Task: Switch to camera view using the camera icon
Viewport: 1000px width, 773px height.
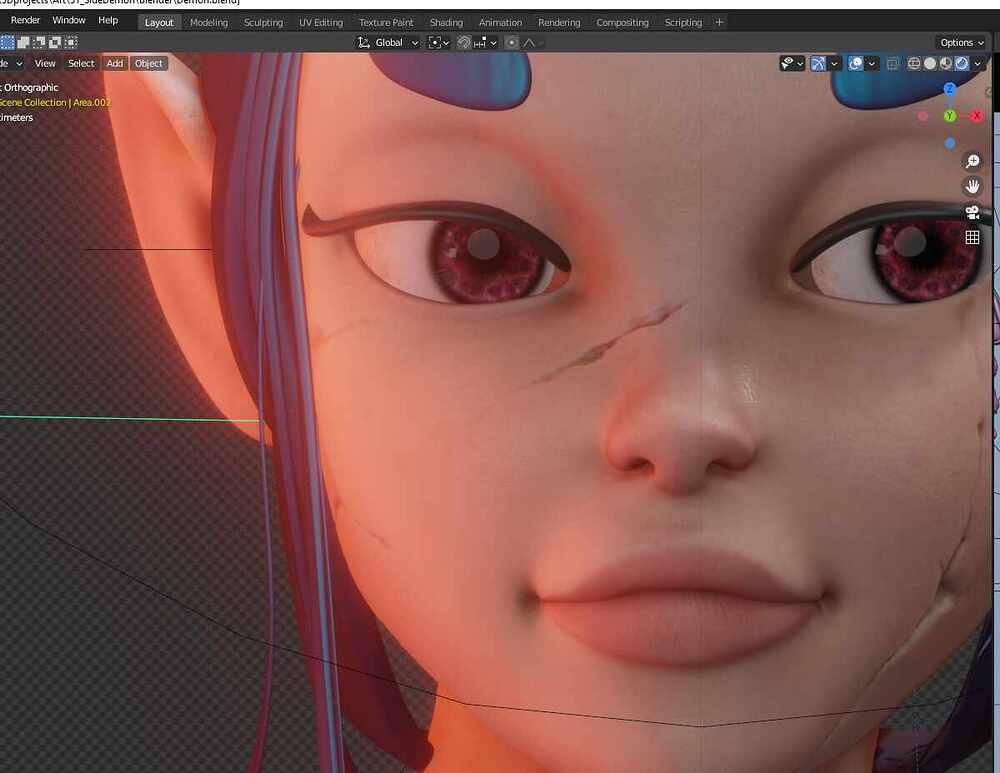Action: click(x=970, y=211)
